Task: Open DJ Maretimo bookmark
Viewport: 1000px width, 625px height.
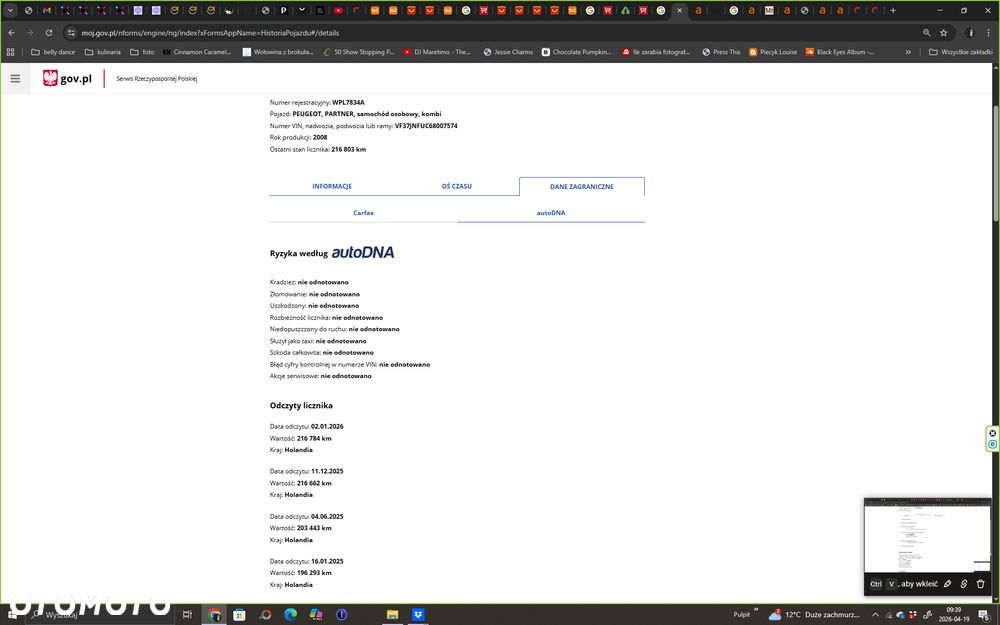Action: (x=437, y=52)
